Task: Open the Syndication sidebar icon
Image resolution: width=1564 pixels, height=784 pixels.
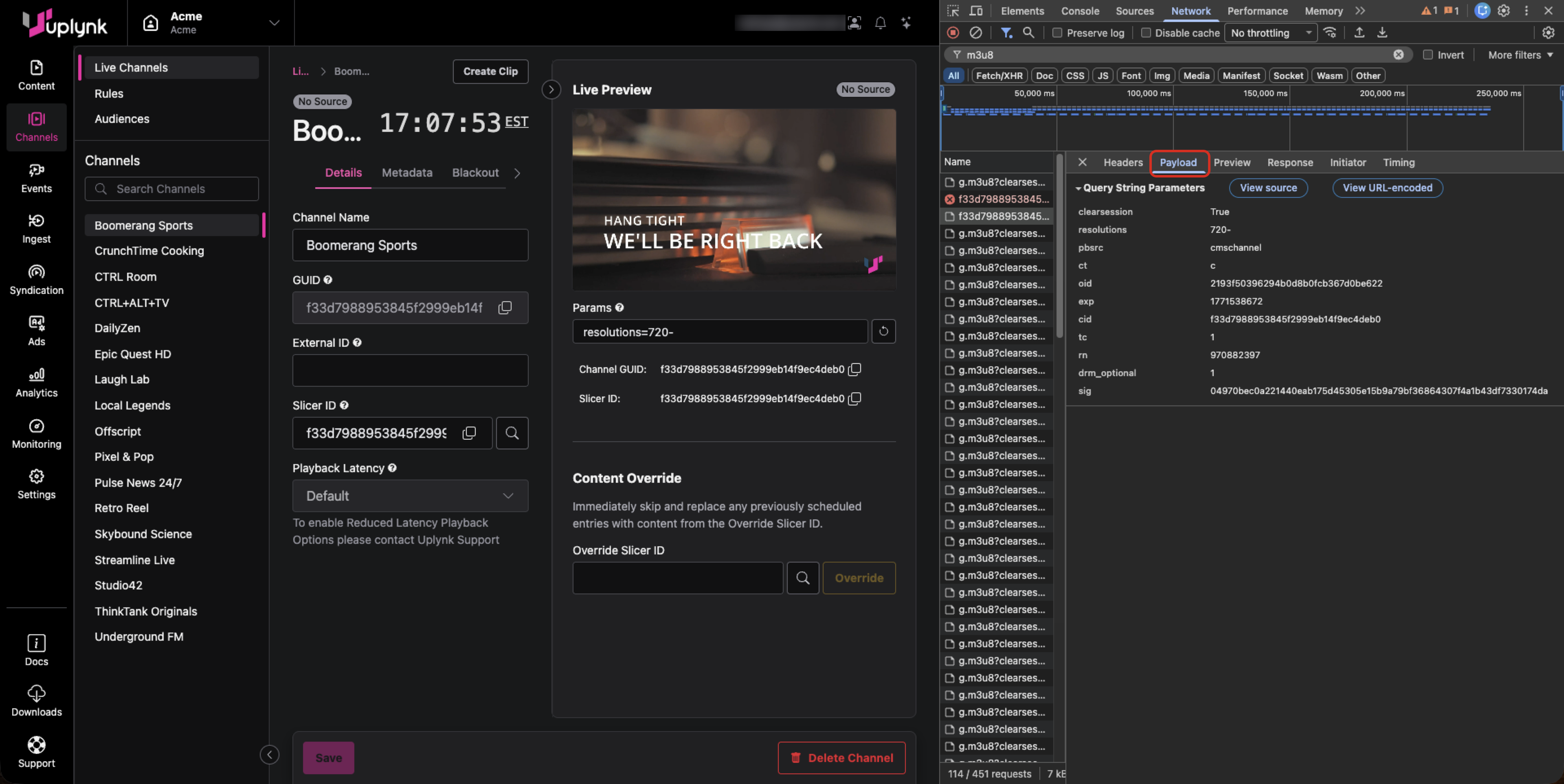Action: tap(36, 280)
